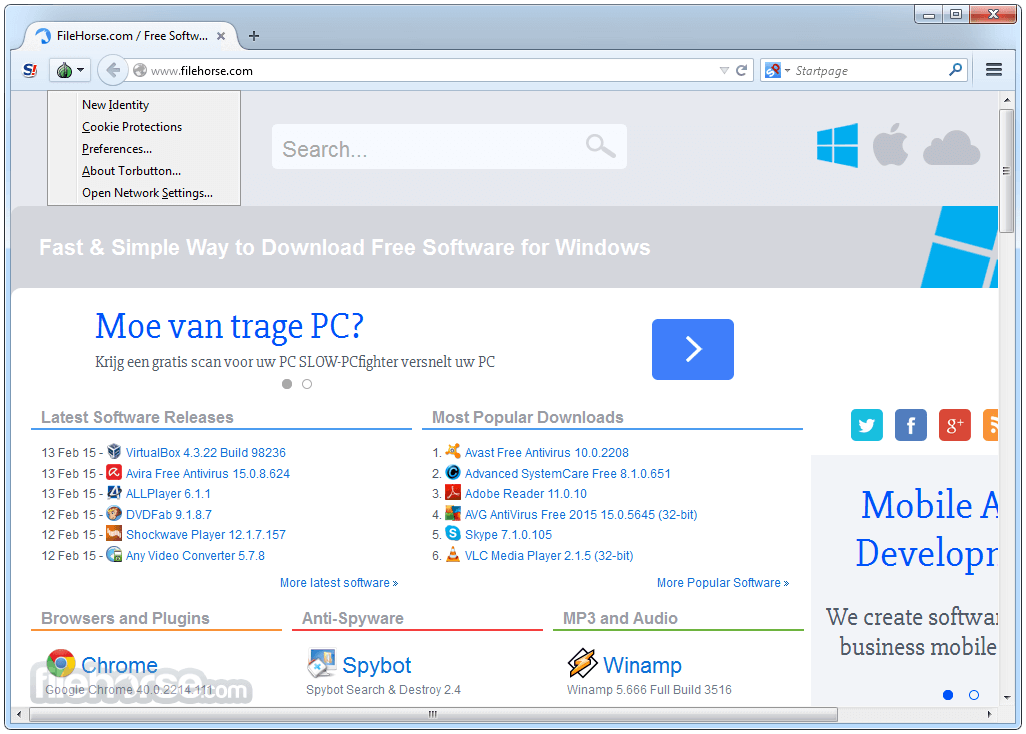The image size is (1026, 734).
Task: Open AVG AntiVirus Free 2015 link
Action: pos(580,515)
